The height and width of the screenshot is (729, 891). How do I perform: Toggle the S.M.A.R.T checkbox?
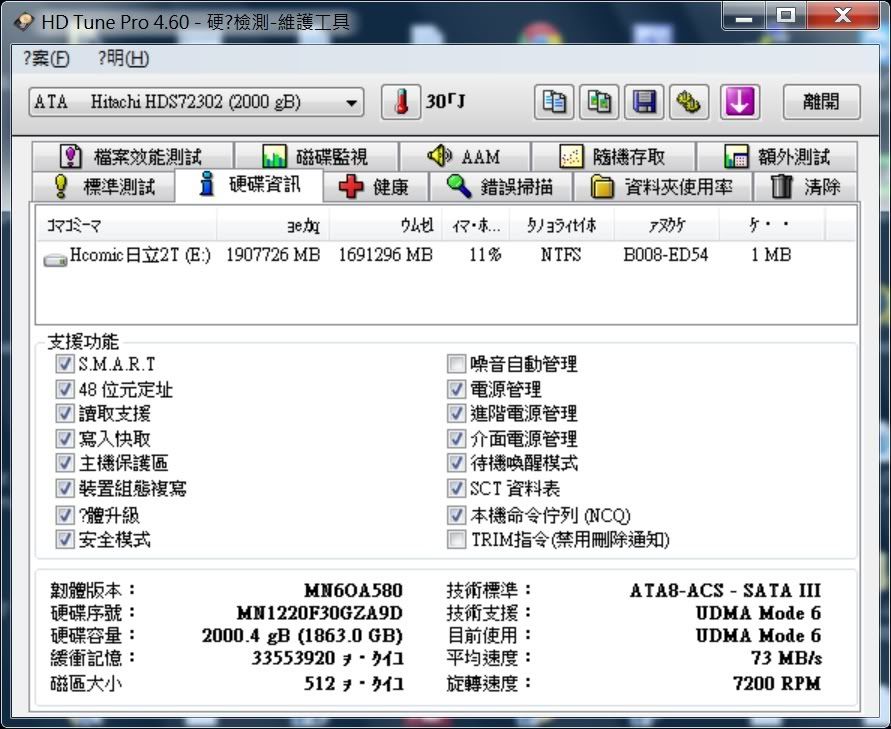(64, 364)
